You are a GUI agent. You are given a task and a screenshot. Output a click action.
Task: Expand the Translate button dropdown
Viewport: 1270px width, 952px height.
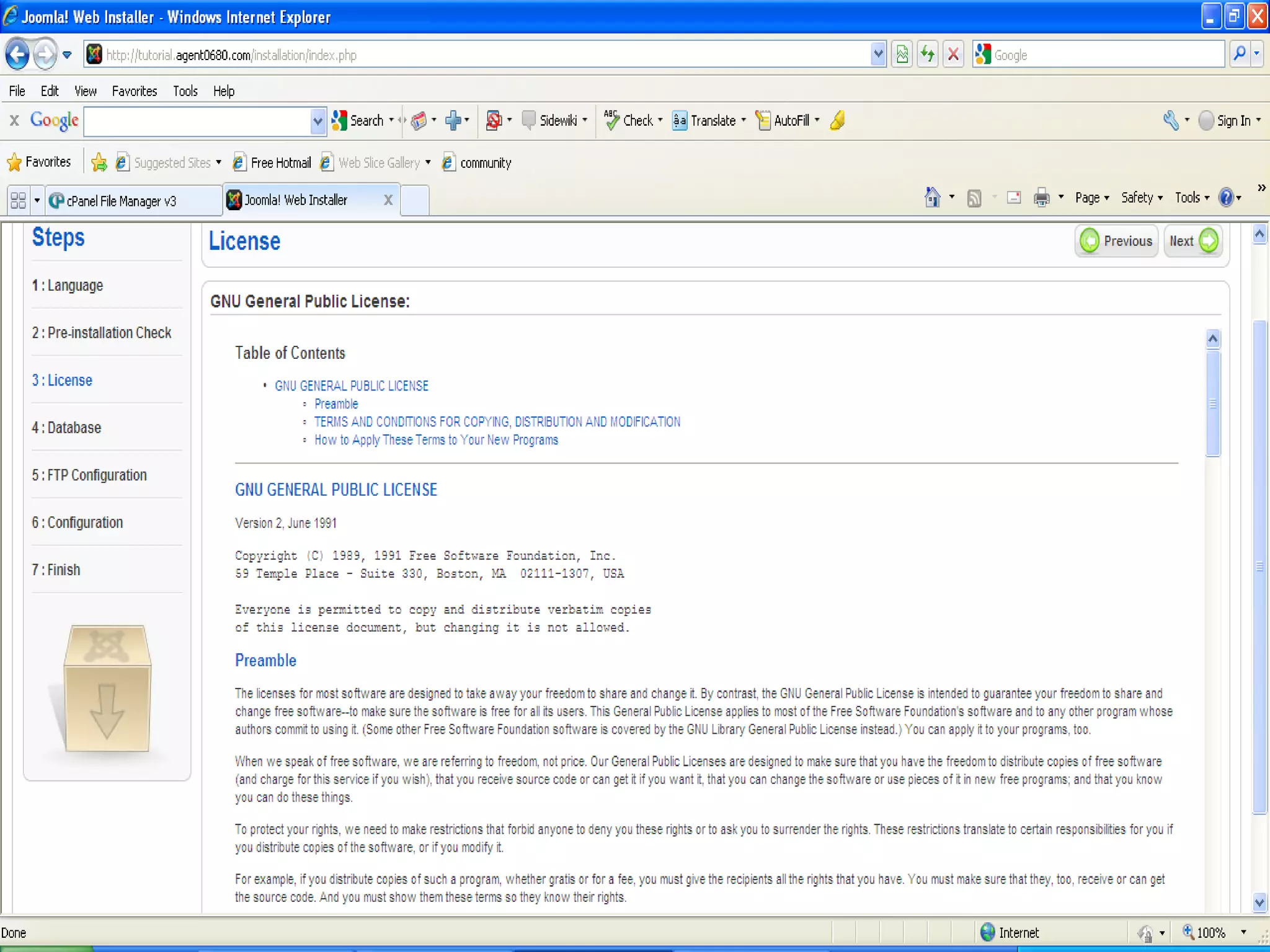coord(744,120)
